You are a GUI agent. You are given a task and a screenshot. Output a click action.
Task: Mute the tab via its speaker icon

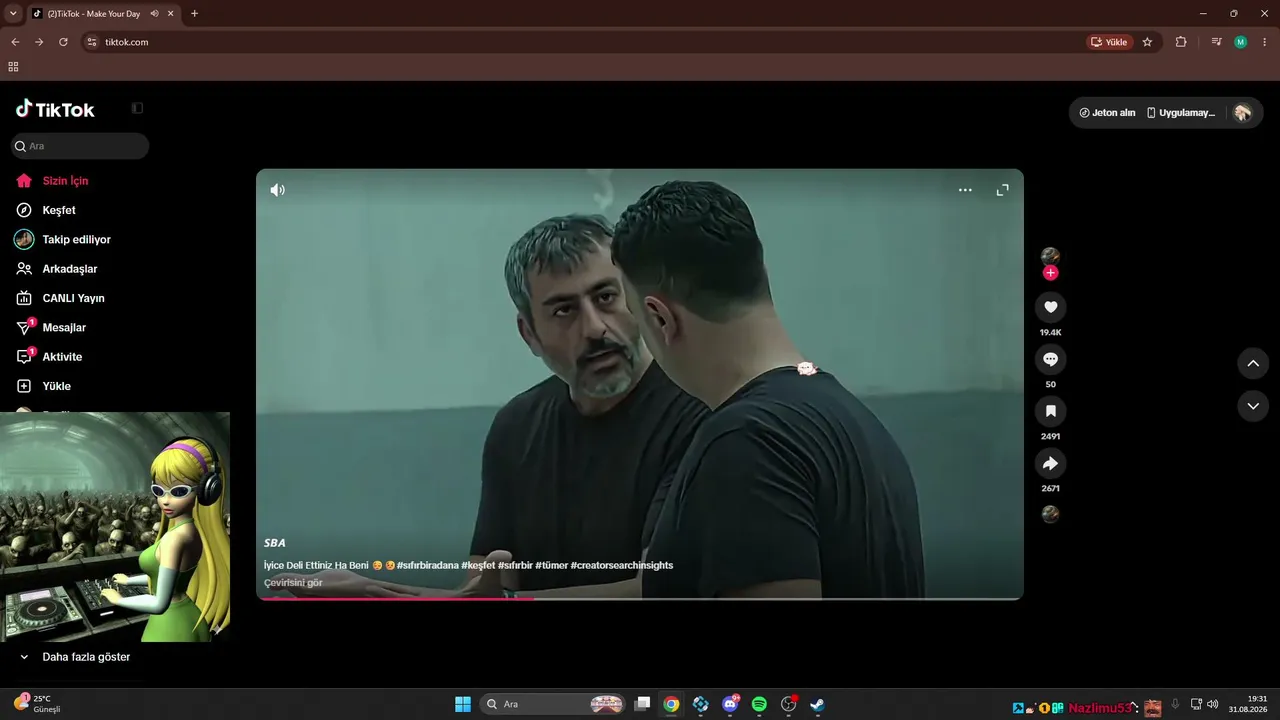[x=155, y=14]
